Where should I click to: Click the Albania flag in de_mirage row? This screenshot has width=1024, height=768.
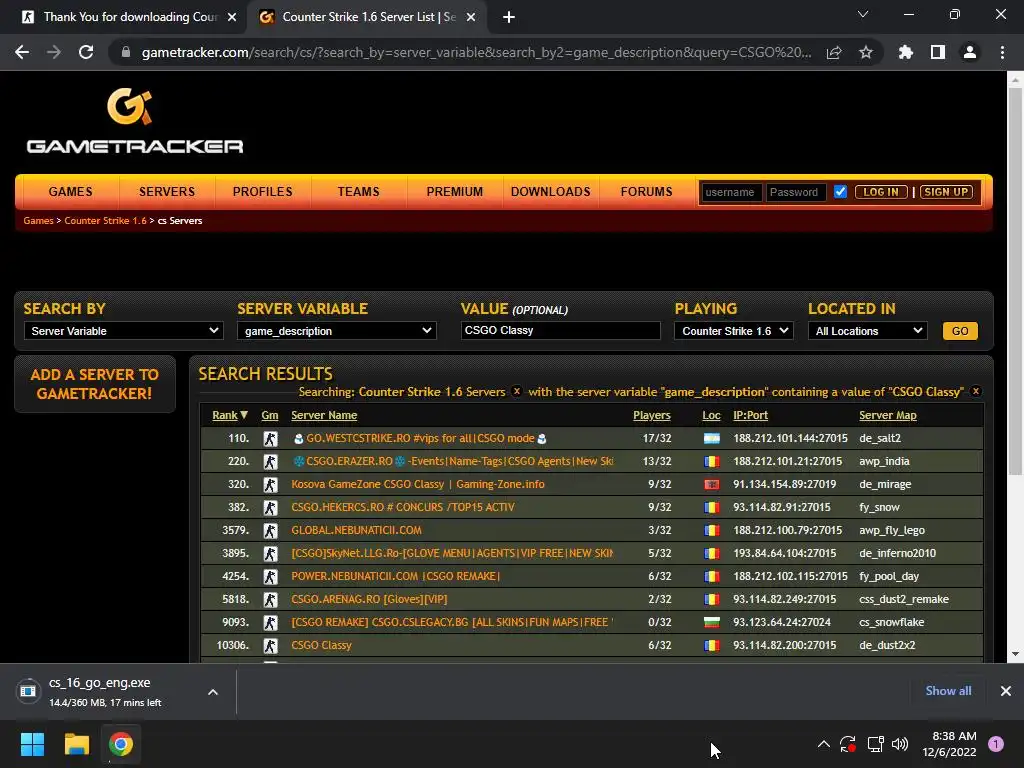tap(711, 484)
